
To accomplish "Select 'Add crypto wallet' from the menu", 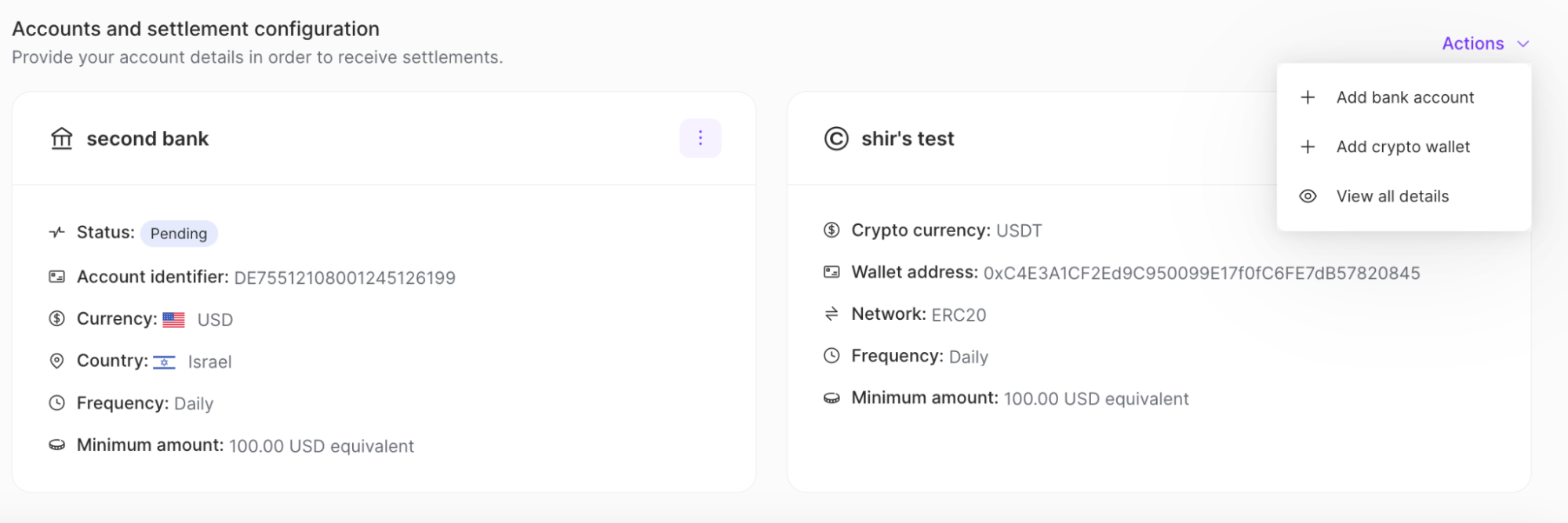I will pyautogui.click(x=1403, y=147).
